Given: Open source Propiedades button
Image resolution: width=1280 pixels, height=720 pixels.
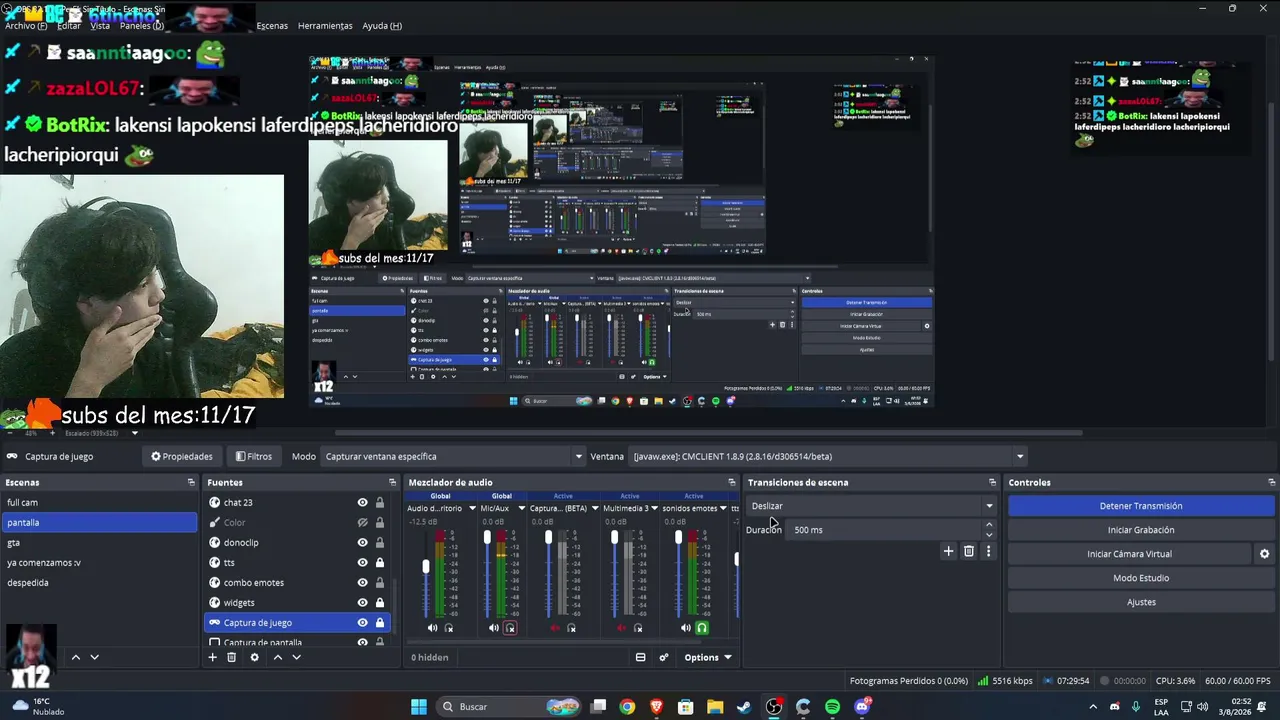Looking at the screenshot, I should (x=181, y=456).
